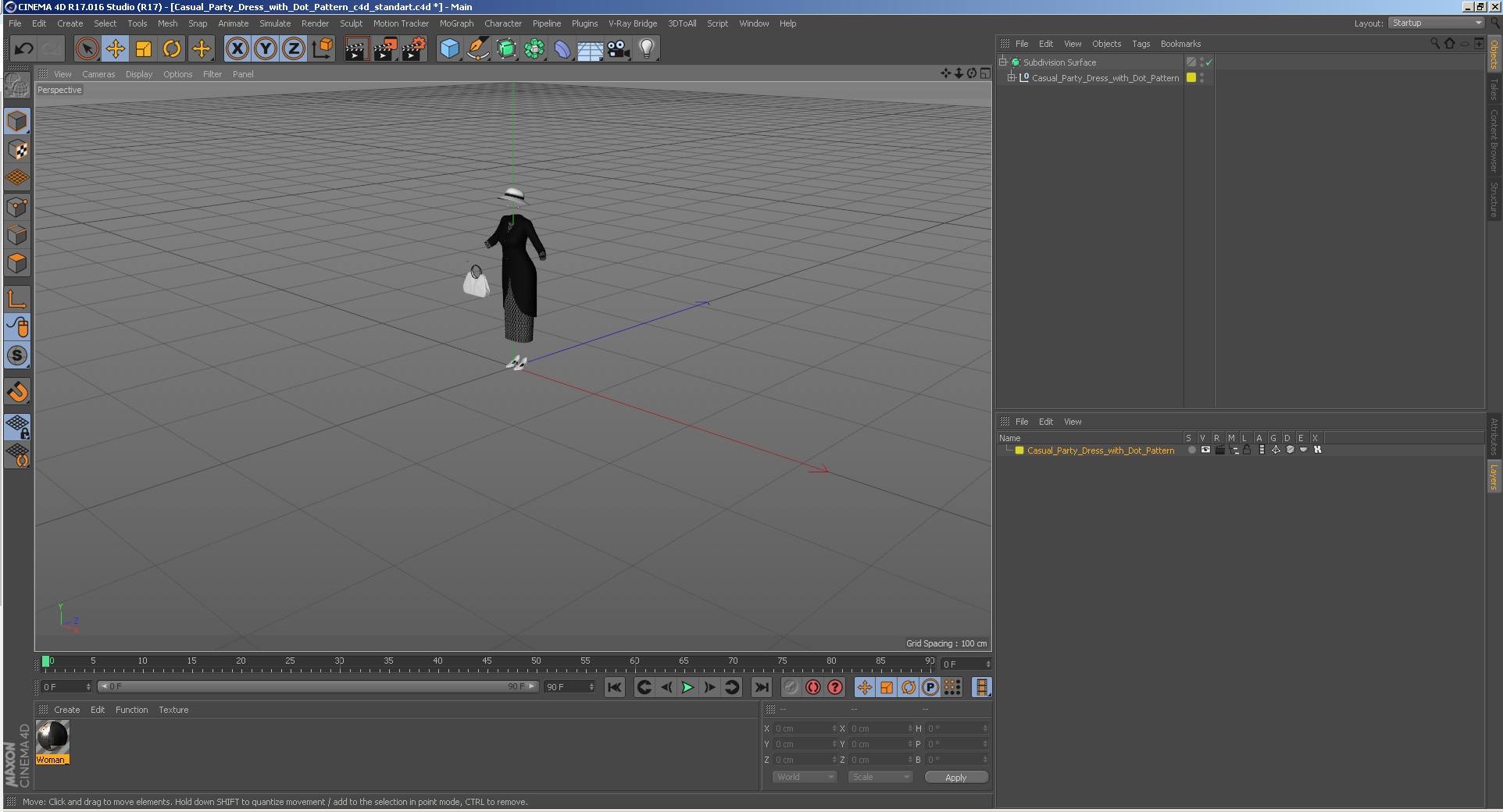
Task: Open the Character menu
Action: click(x=502, y=23)
